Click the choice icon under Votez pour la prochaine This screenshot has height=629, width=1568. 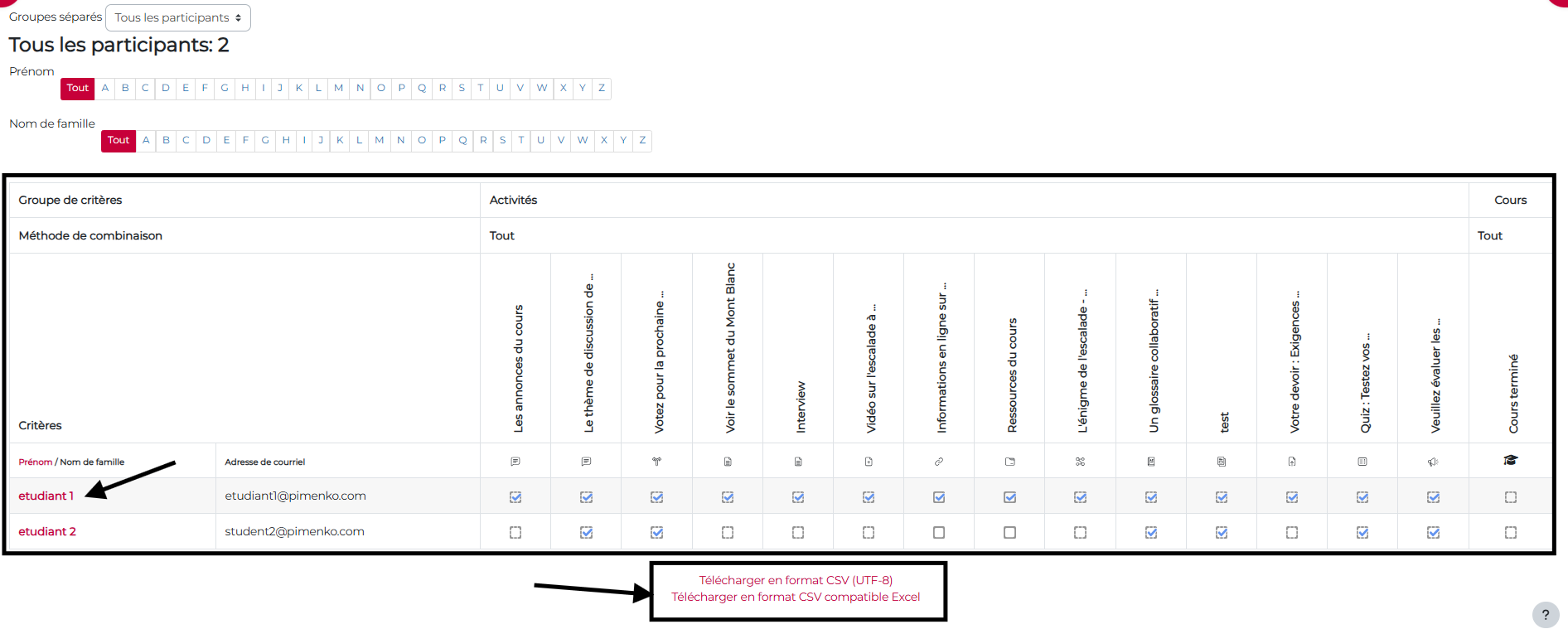coord(656,462)
